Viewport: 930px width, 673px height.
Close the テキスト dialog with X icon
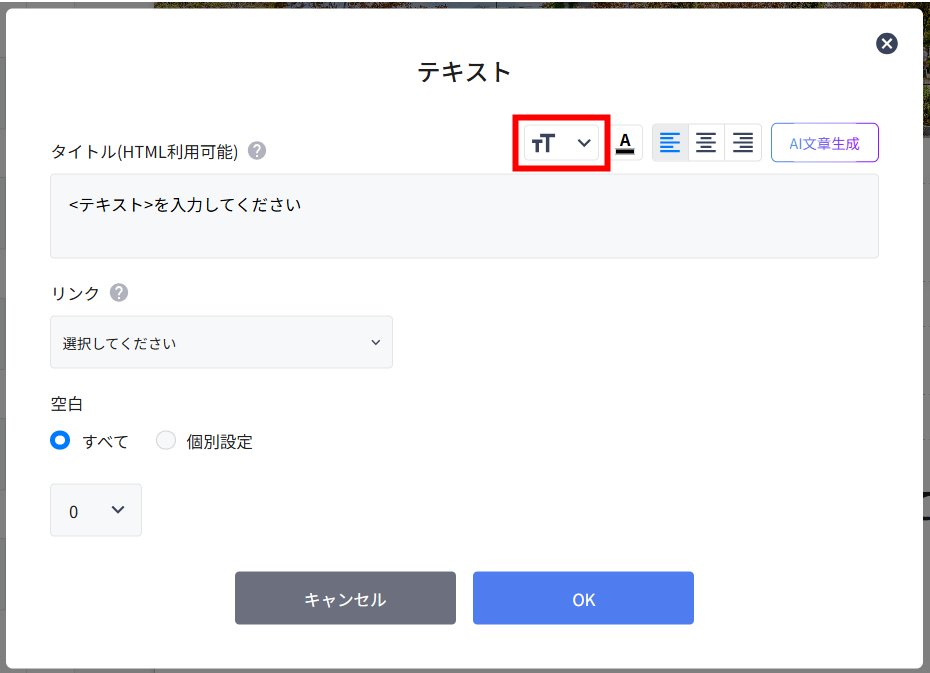[886, 43]
